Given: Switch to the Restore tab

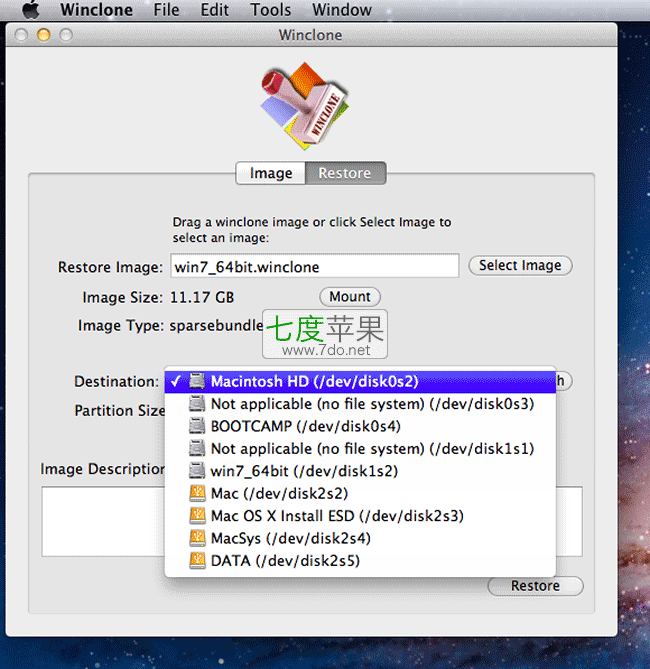Looking at the screenshot, I should [345, 173].
